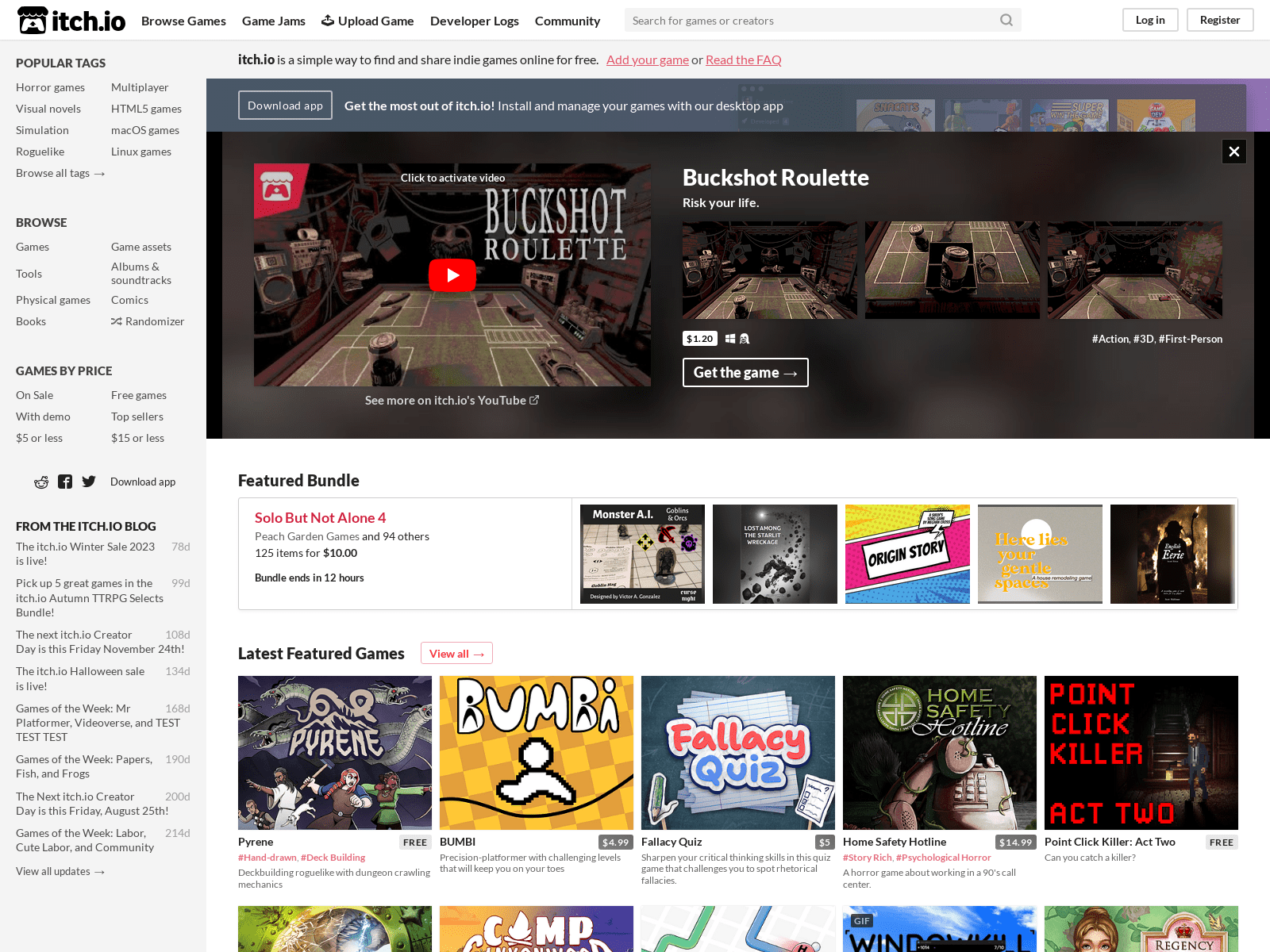Browse Game assets category

point(141,247)
